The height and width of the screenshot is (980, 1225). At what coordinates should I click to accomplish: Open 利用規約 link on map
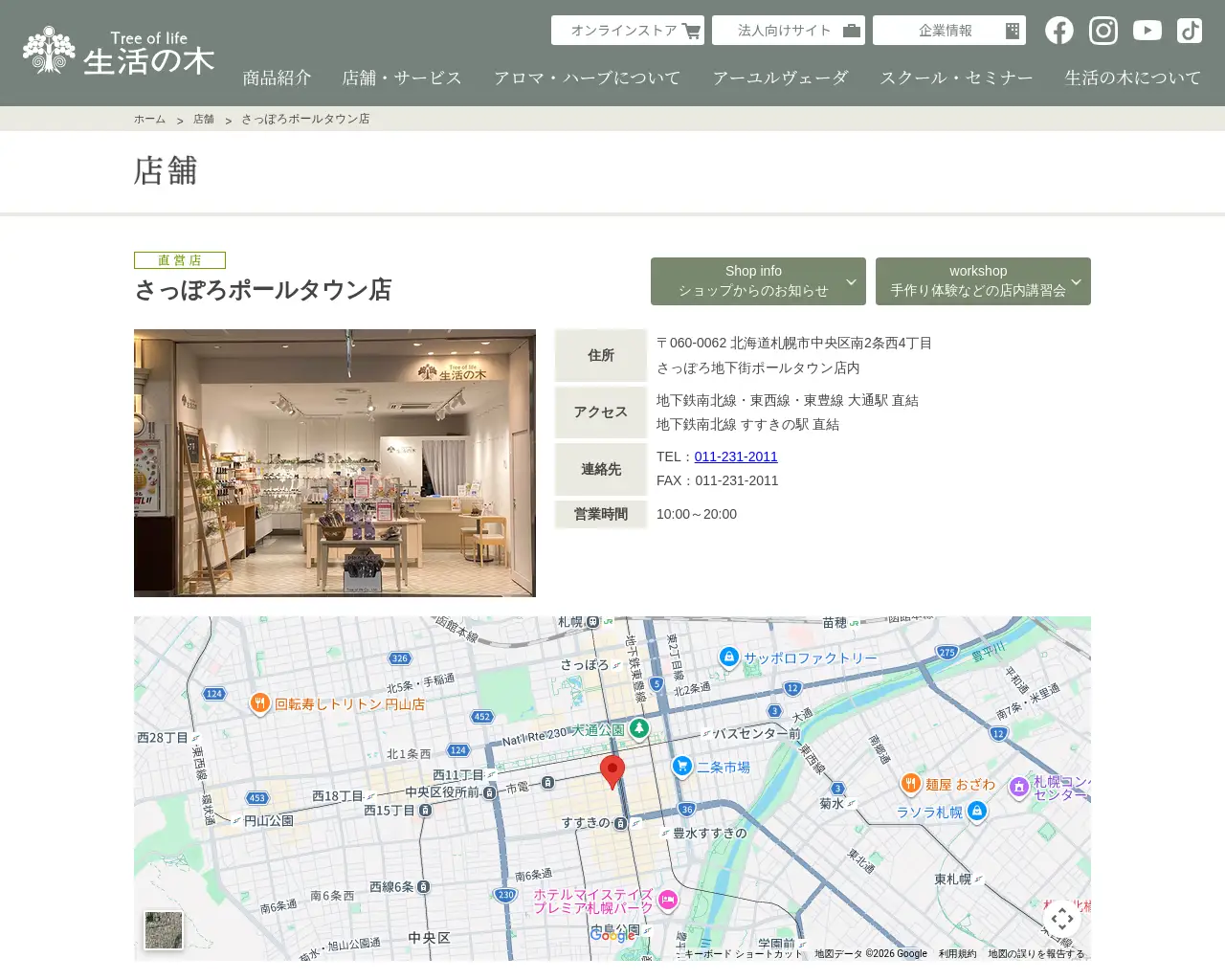coord(957,953)
